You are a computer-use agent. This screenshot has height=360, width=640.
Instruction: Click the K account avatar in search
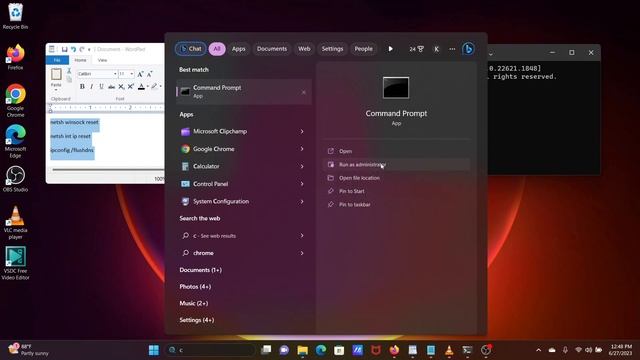(436, 49)
